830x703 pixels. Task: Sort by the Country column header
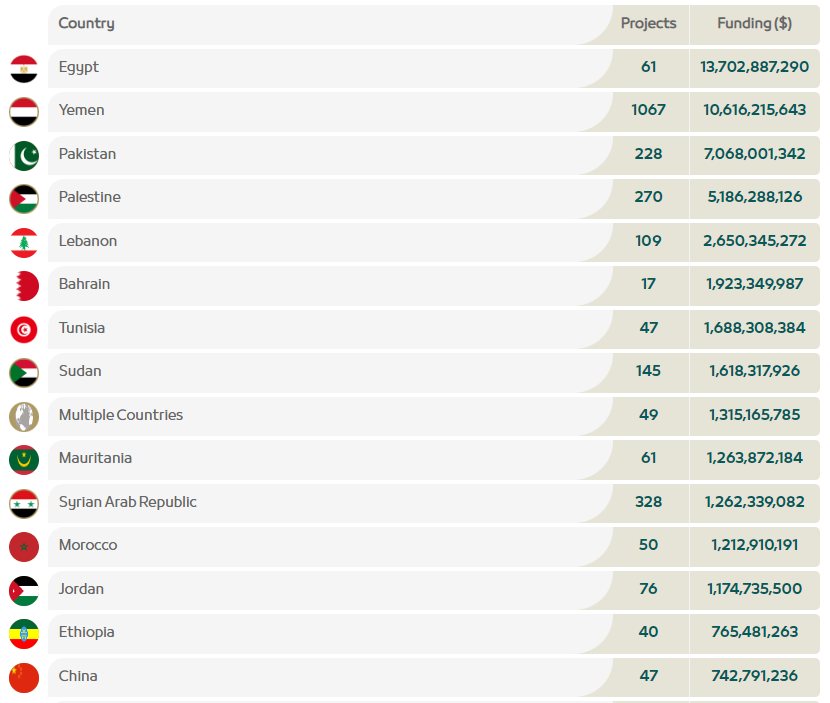click(87, 24)
